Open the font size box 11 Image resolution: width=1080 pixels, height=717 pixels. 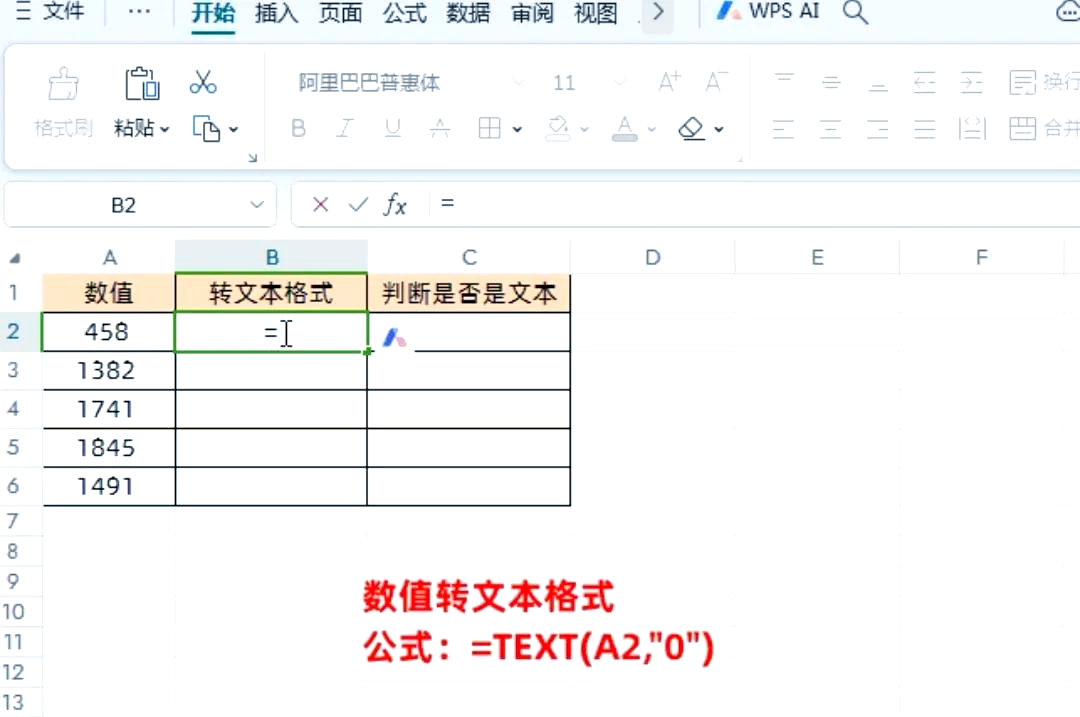click(587, 83)
